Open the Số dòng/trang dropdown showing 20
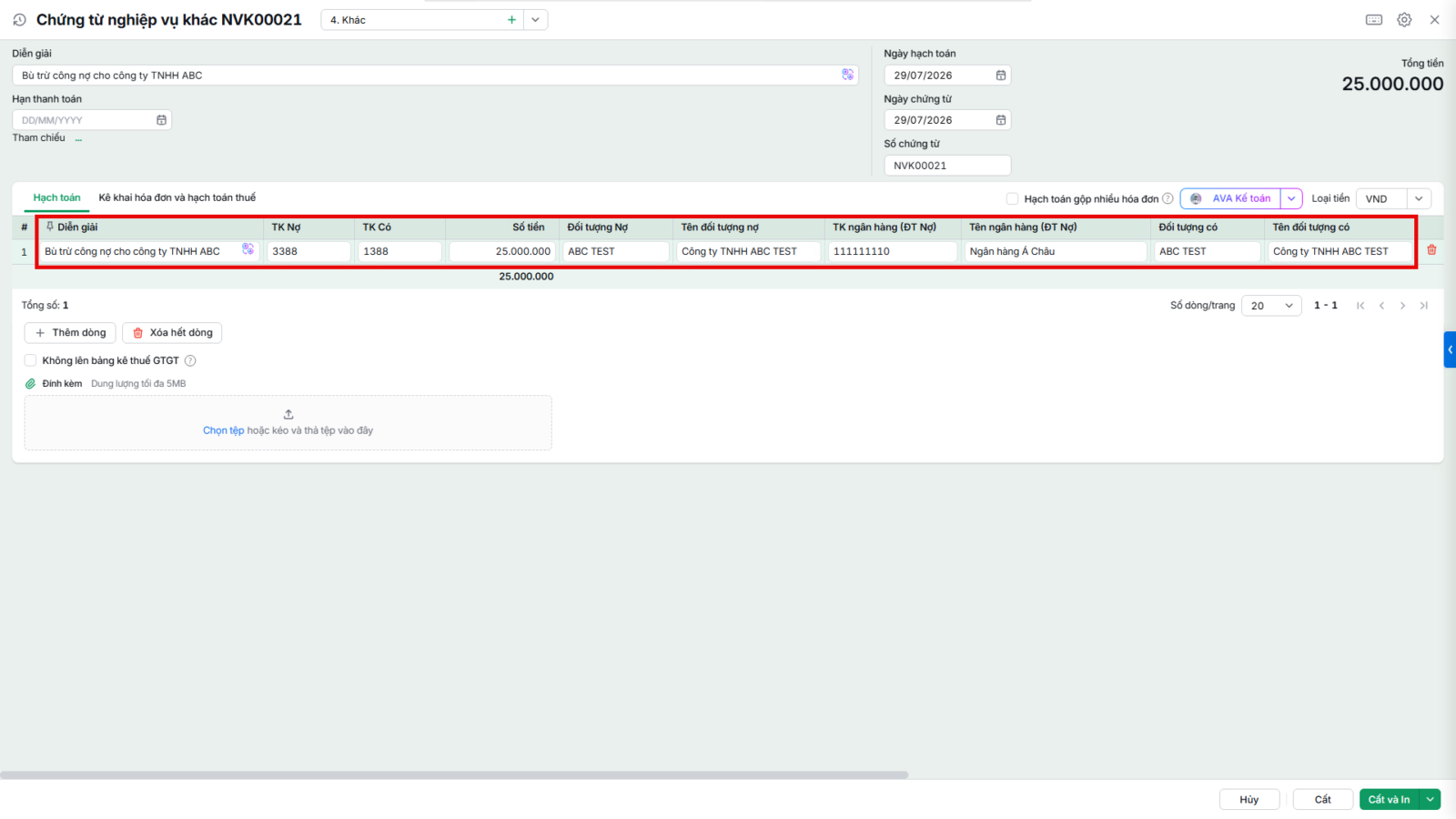Screen dimensions: 1456x819 coord(1271,306)
